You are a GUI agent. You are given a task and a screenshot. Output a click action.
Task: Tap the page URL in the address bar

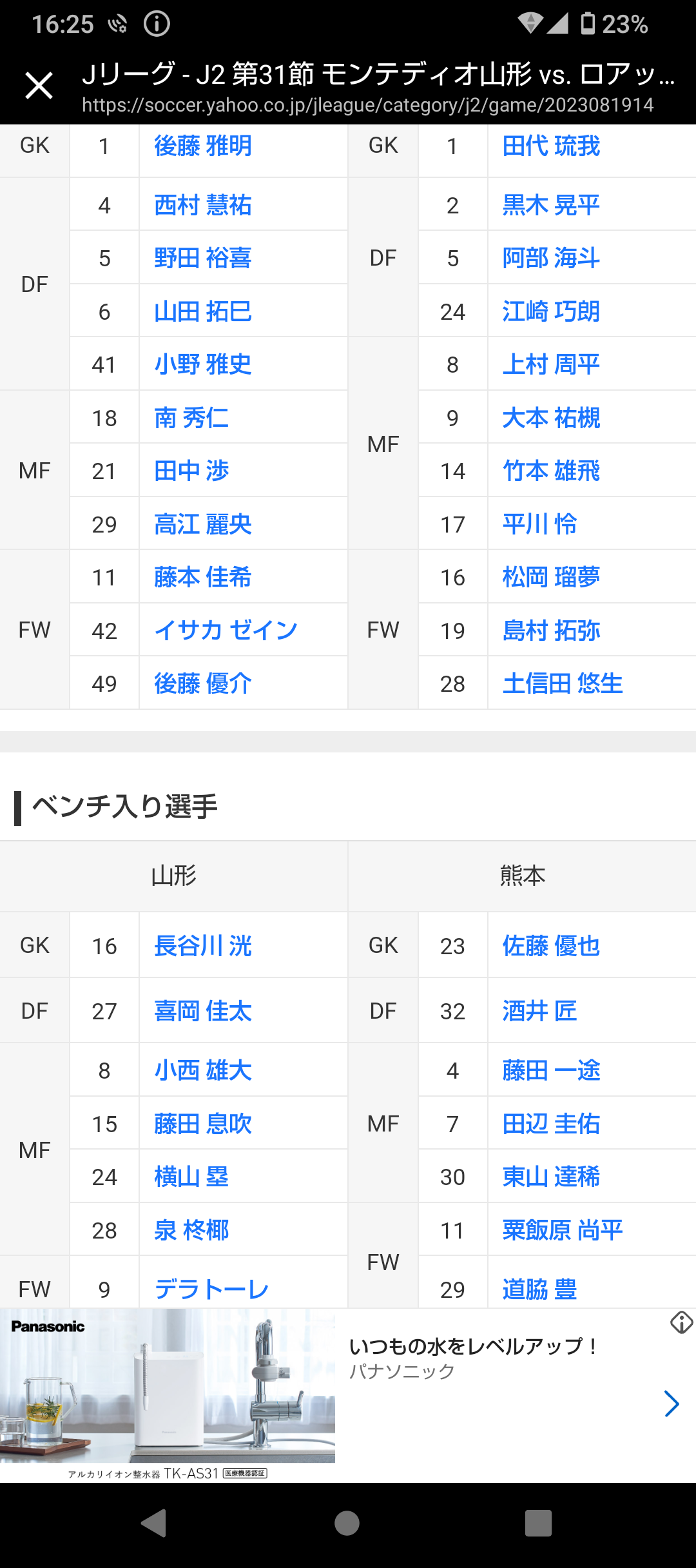(367, 105)
